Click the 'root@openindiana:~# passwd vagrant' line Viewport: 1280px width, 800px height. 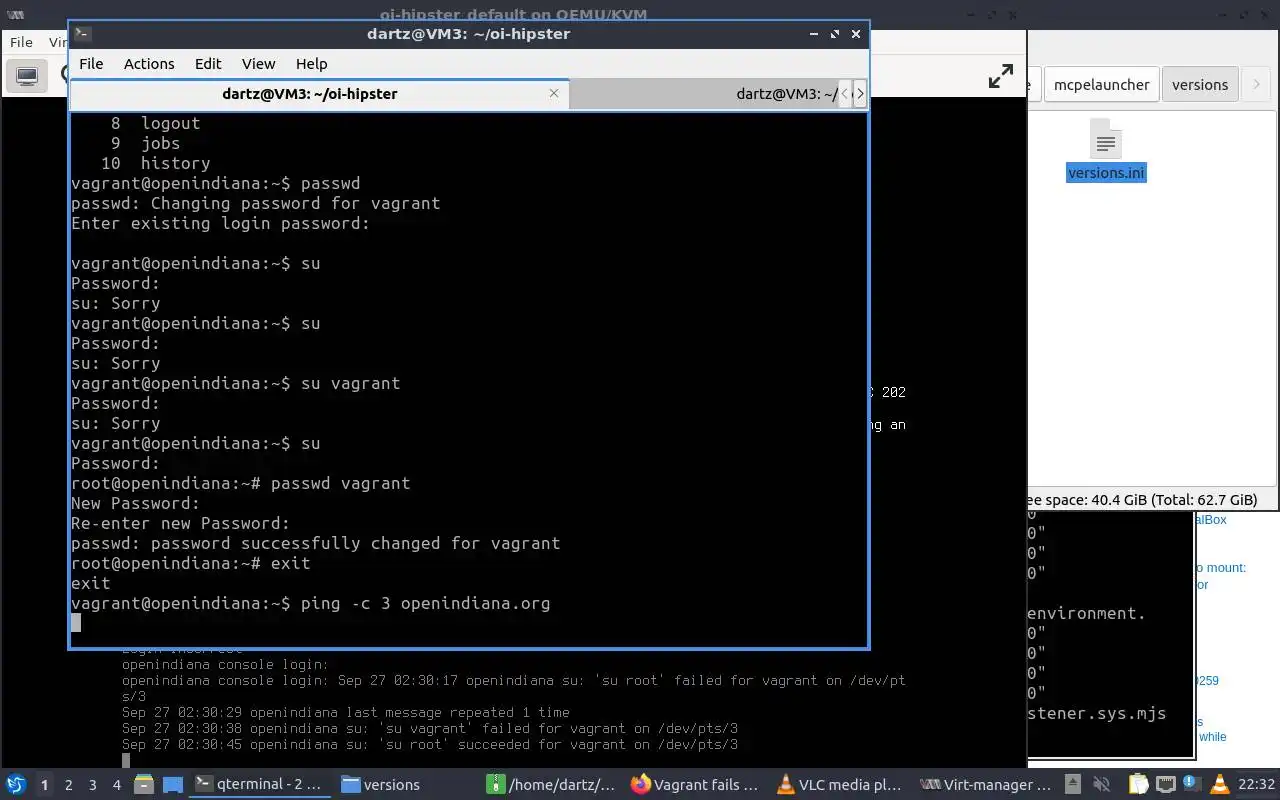241,483
